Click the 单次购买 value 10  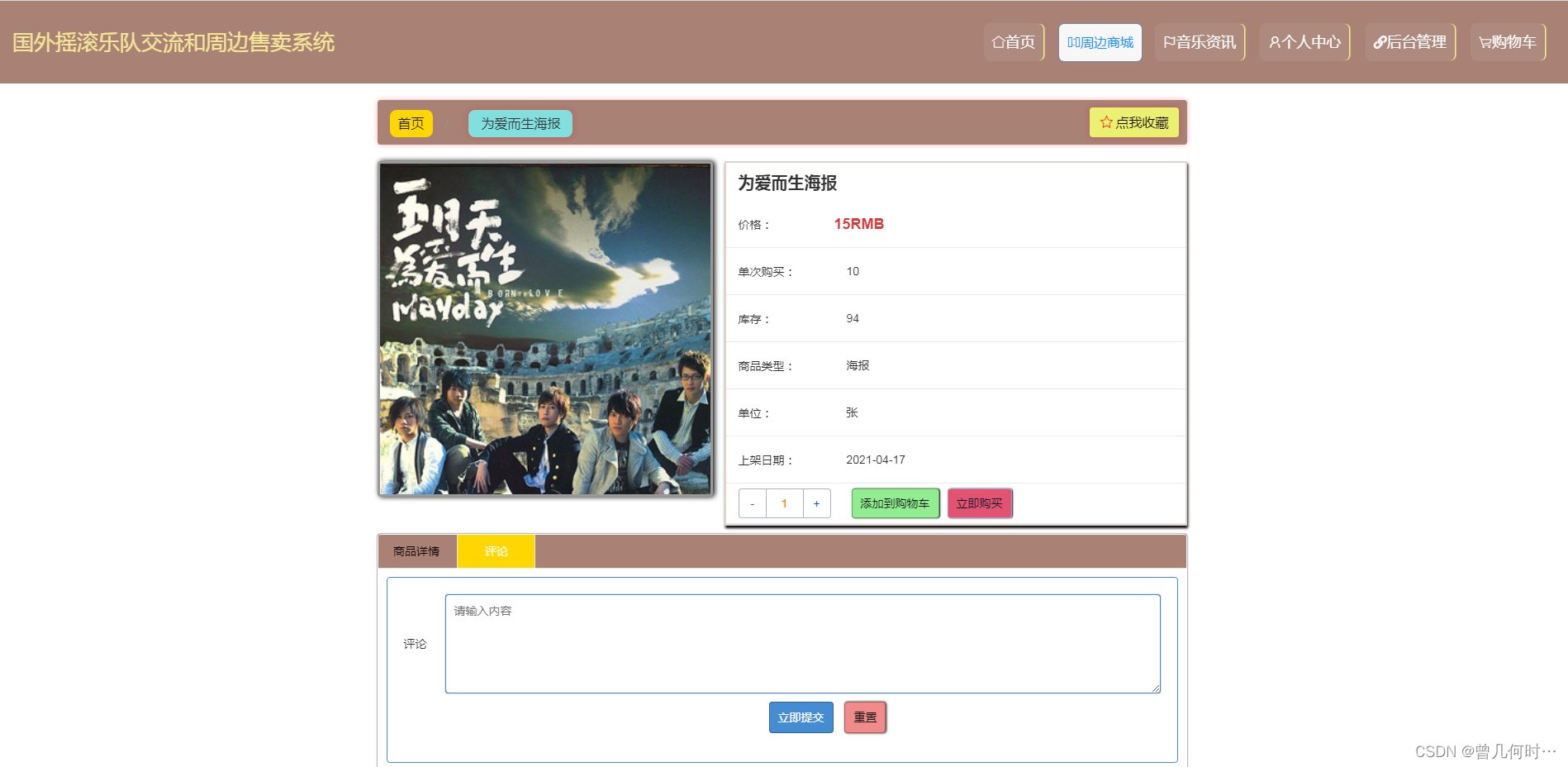[853, 271]
